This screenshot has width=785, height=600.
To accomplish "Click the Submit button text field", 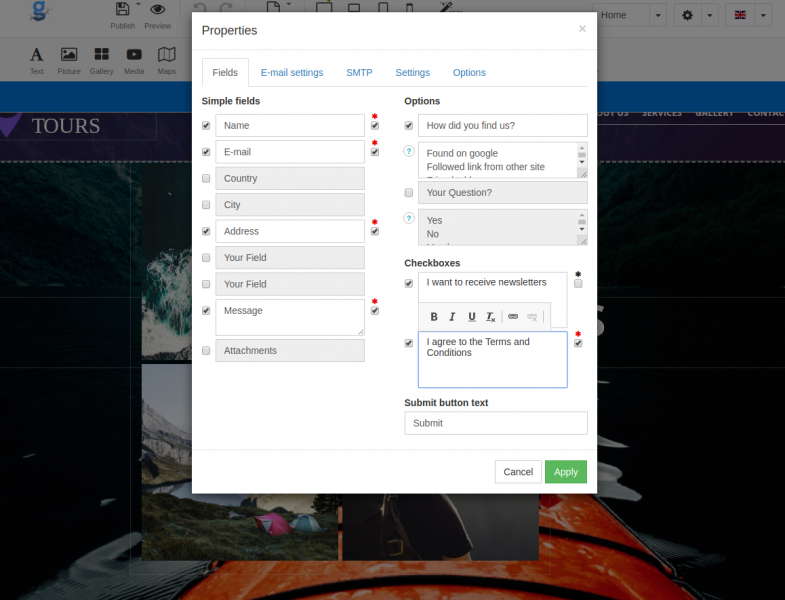I will point(496,423).
